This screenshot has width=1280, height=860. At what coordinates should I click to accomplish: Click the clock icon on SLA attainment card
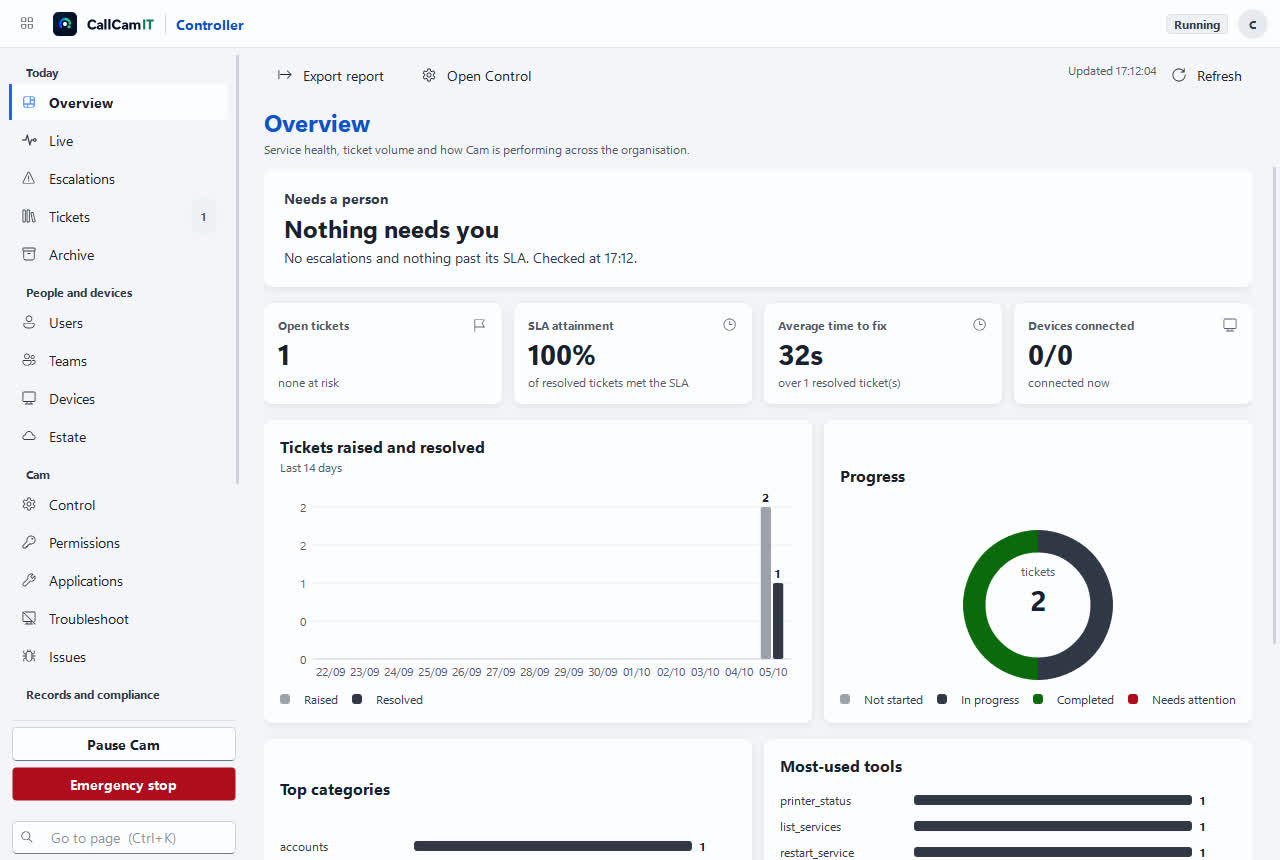click(730, 325)
